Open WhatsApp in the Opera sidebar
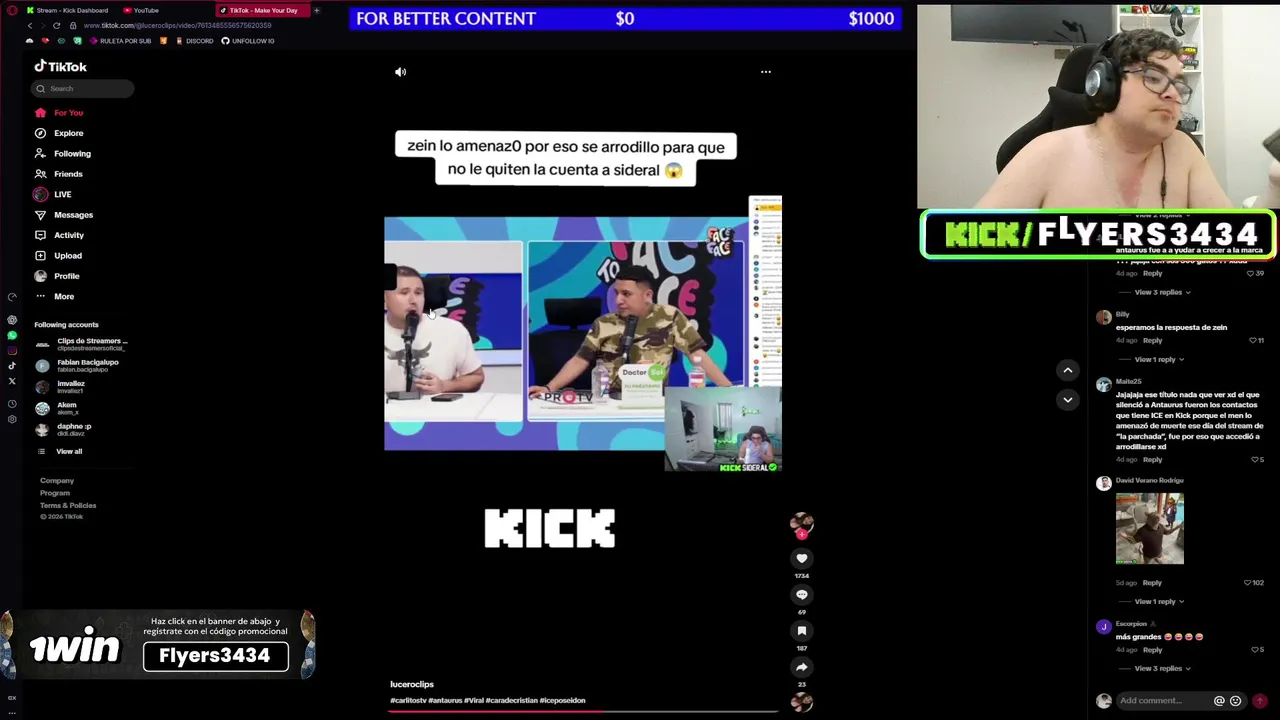Screen dimensions: 1280x720 [x=12, y=335]
